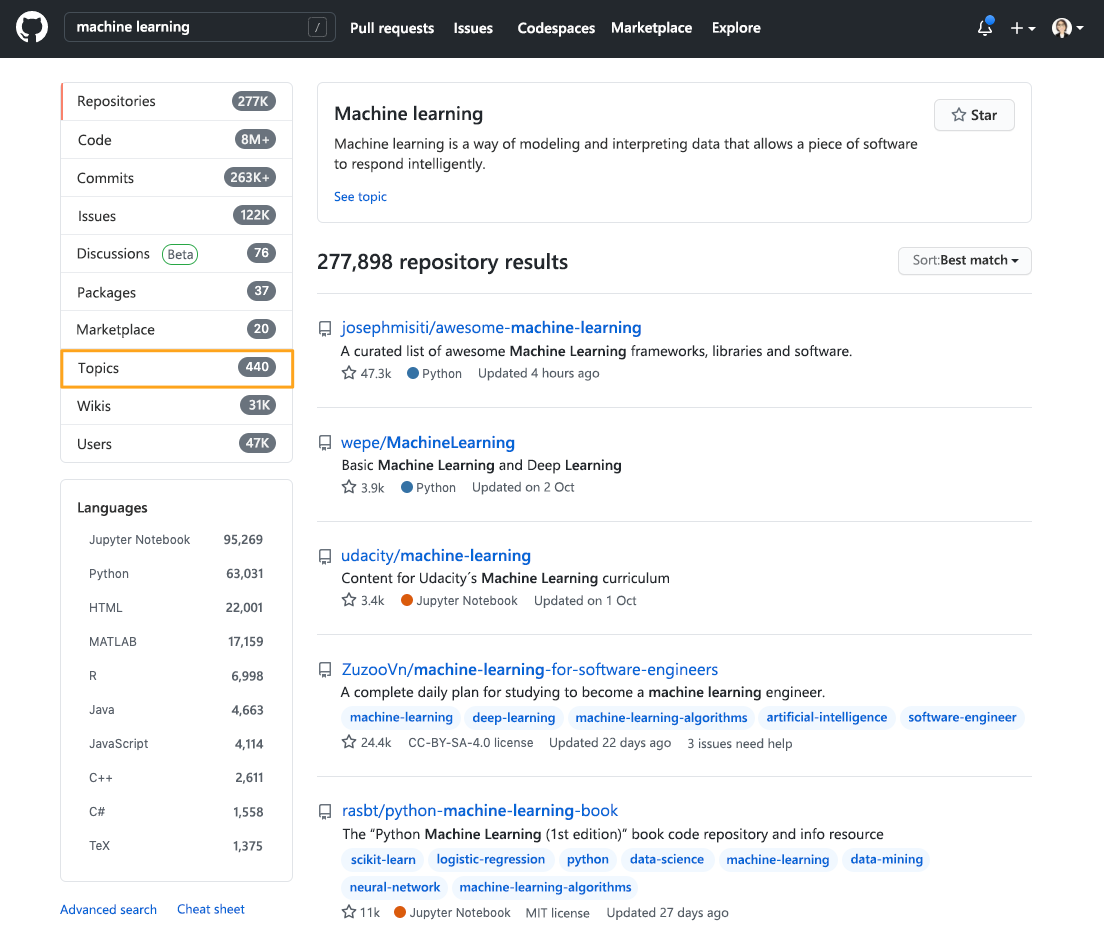Open the user avatar menu
The height and width of the screenshot is (944, 1104).
pyautogui.click(x=1067, y=28)
